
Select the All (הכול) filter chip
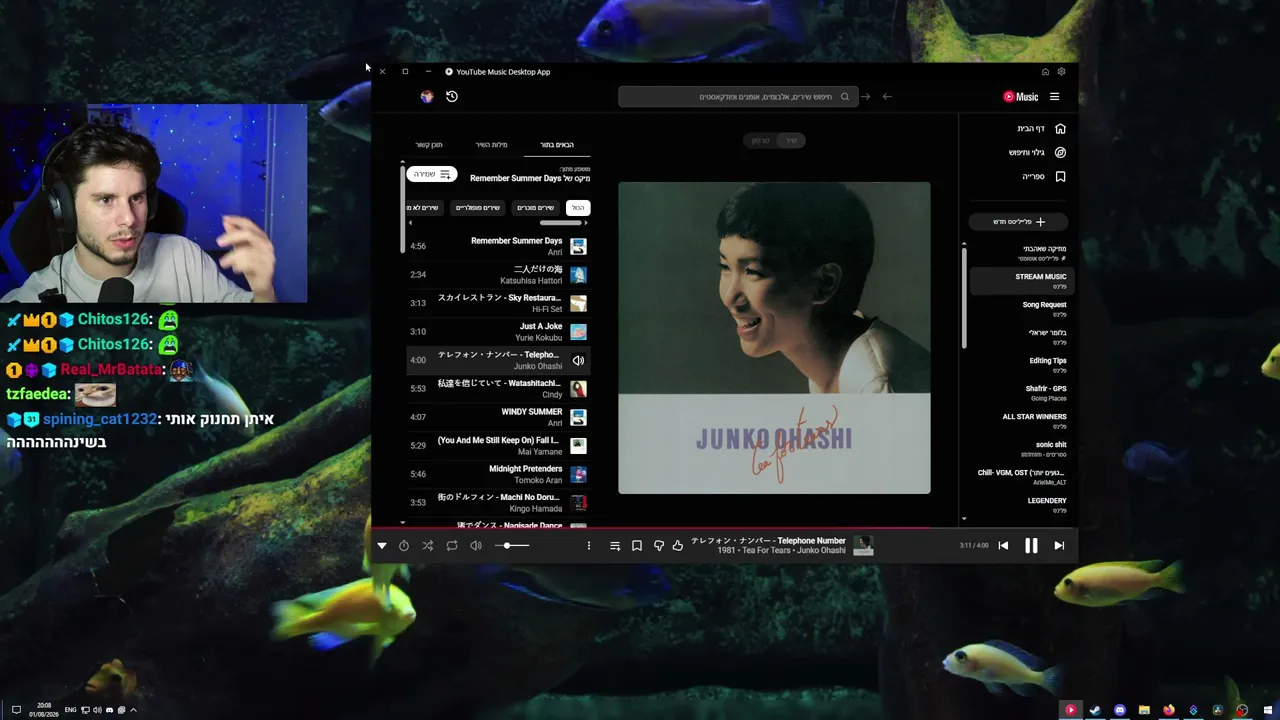click(x=578, y=208)
